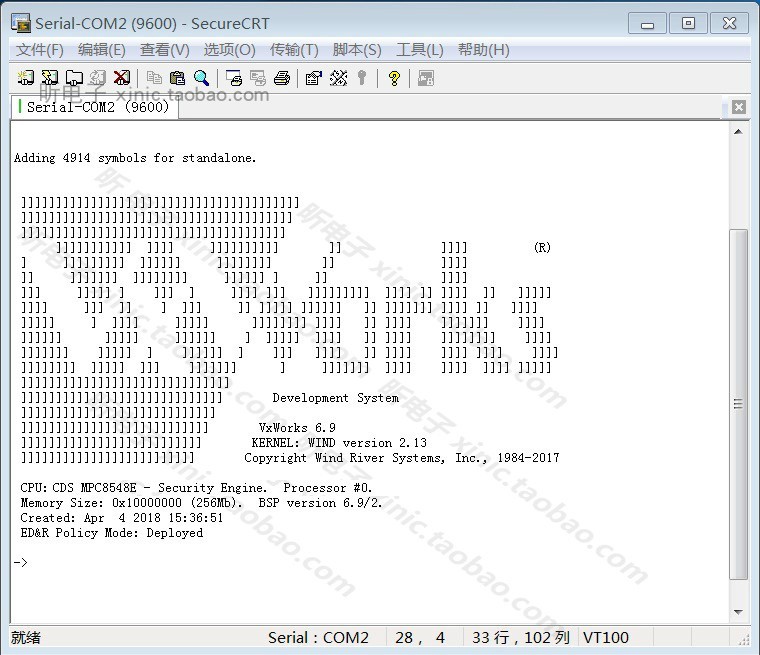Image resolution: width=760 pixels, height=655 pixels.
Task: Click the status bar 'Serial : COM2' entry
Action: [318, 637]
